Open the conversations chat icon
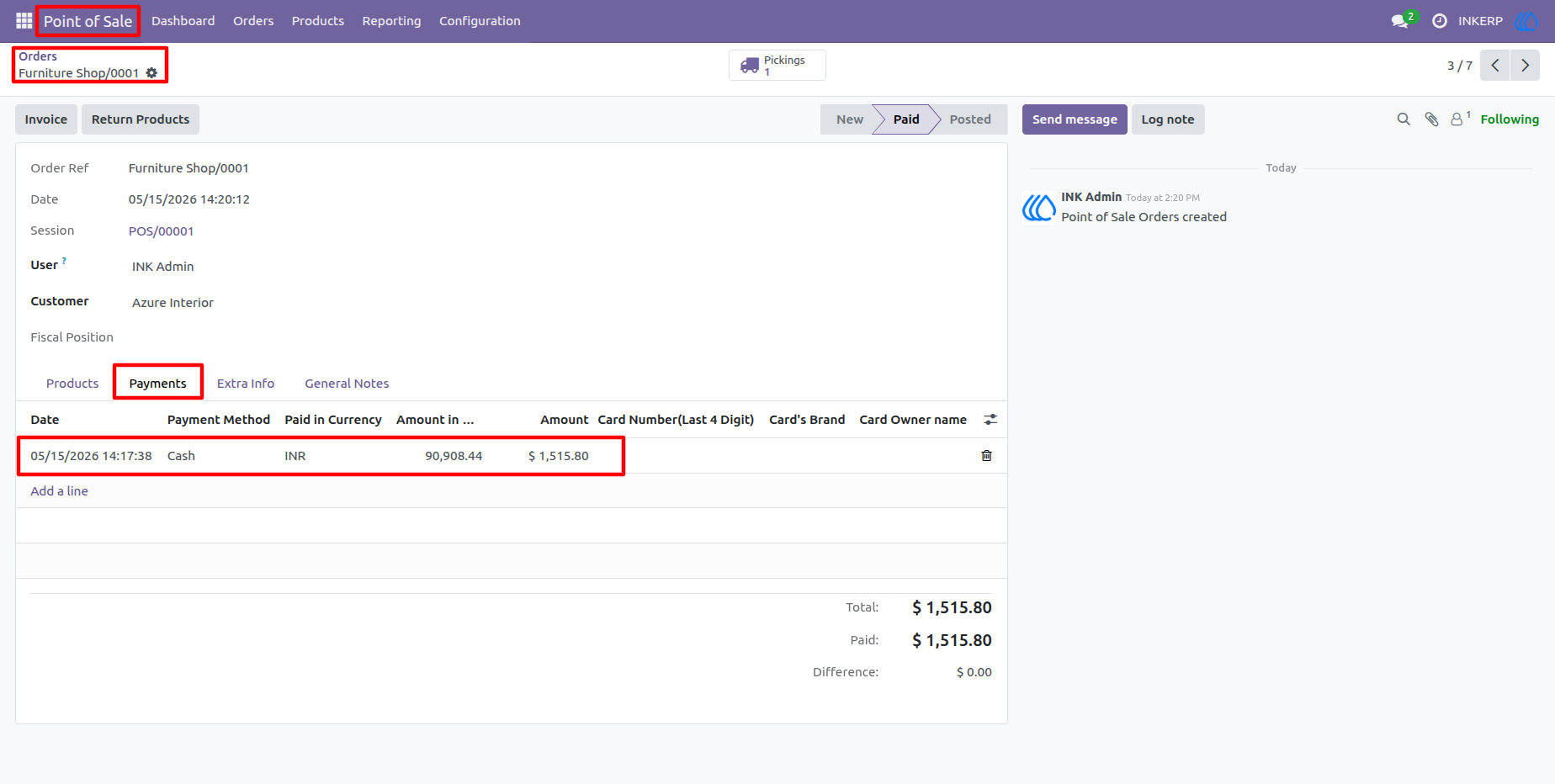Viewport: 1555px width, 784px height. pos(1402,21)
